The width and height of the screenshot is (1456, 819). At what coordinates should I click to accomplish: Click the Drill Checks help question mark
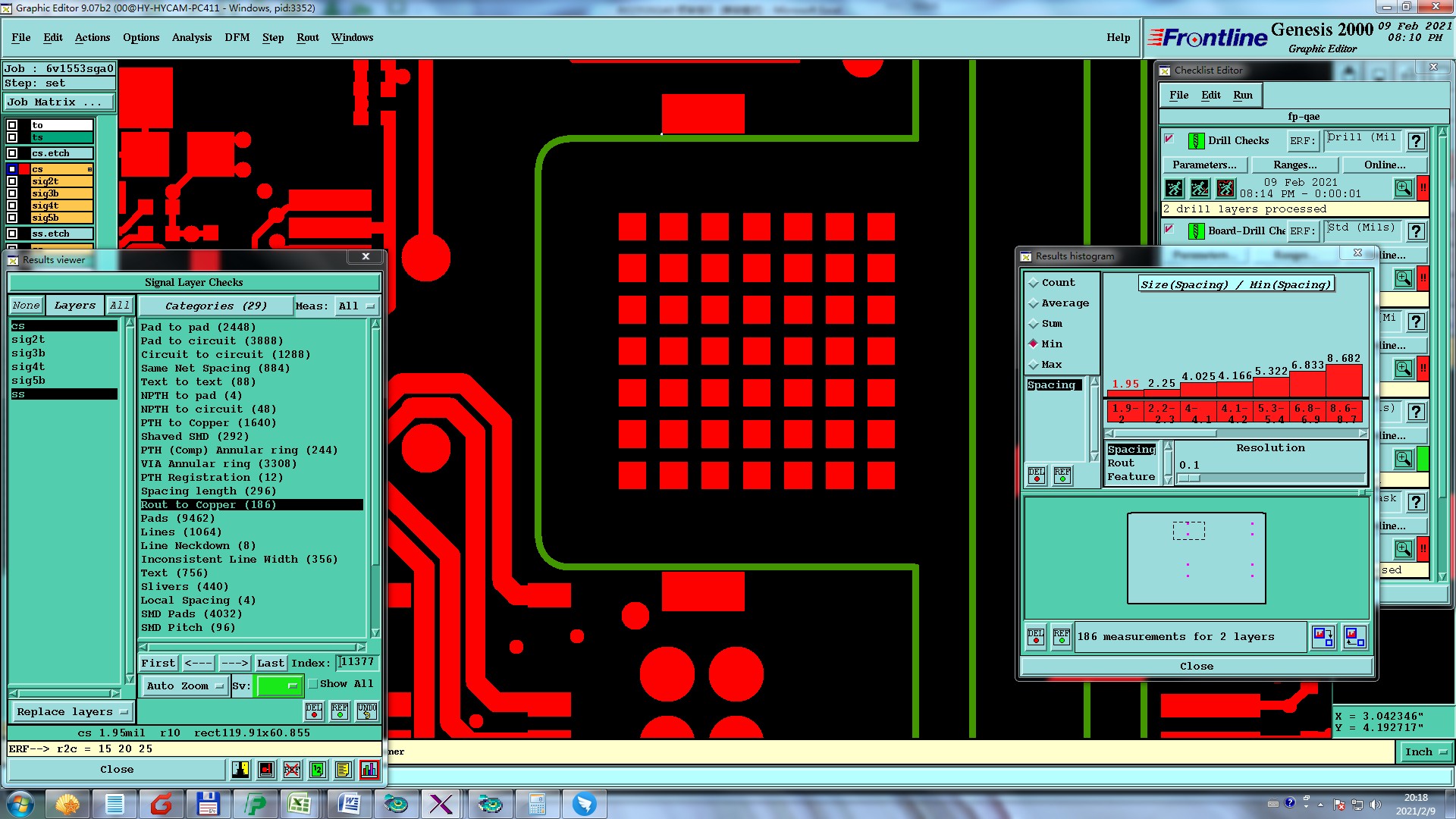click(1415, 141)
